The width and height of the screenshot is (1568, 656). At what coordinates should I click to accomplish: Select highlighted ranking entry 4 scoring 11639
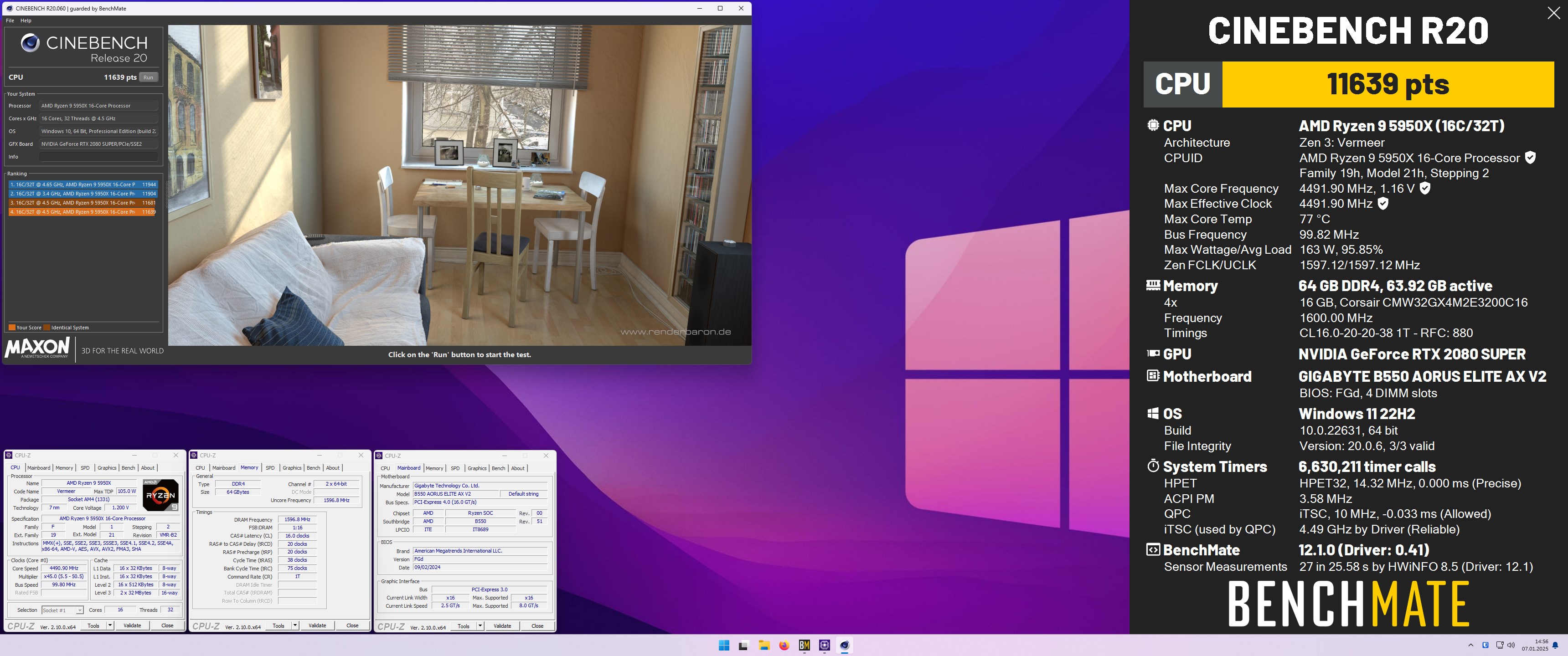point(83,212)
